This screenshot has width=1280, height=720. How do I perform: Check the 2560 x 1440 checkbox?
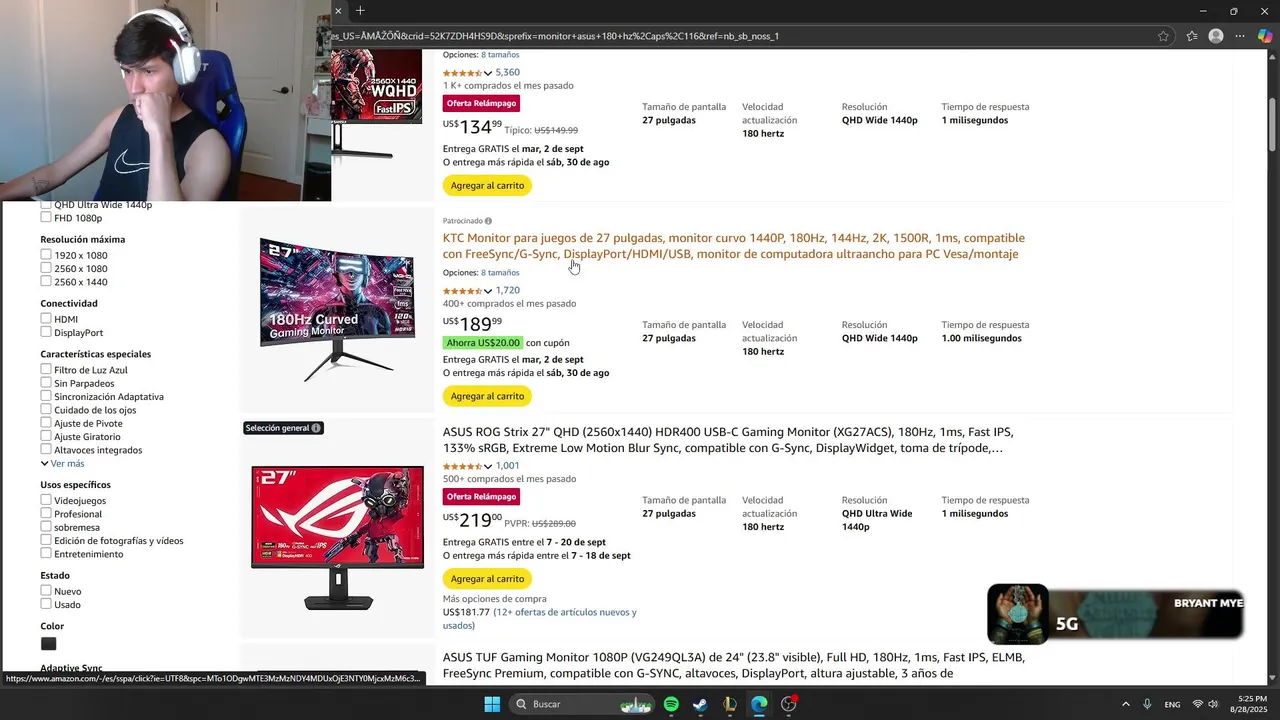(46, 282)
